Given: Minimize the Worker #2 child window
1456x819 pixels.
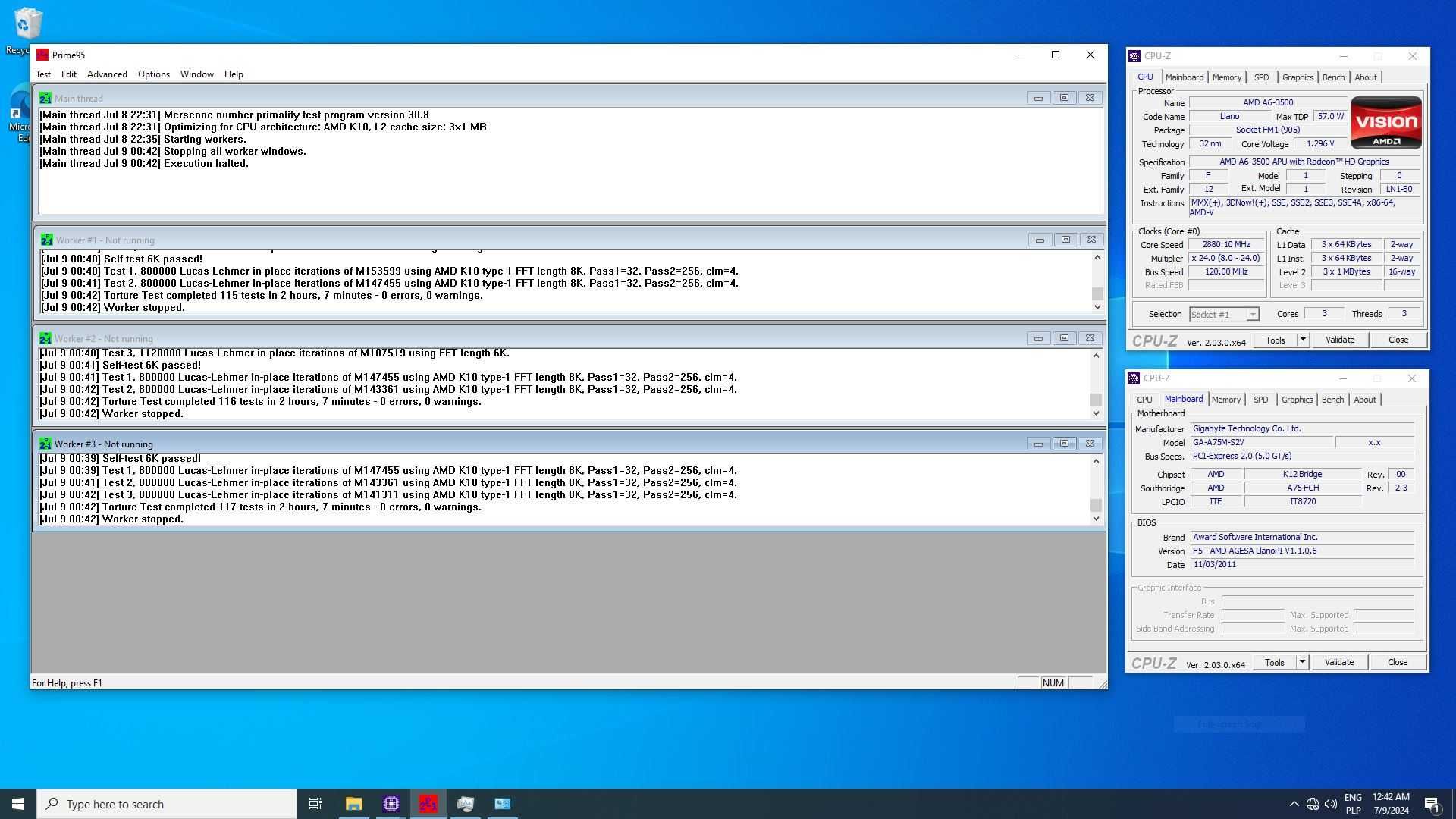Looking at the screenshot, I should click(x=1038, y=338).
